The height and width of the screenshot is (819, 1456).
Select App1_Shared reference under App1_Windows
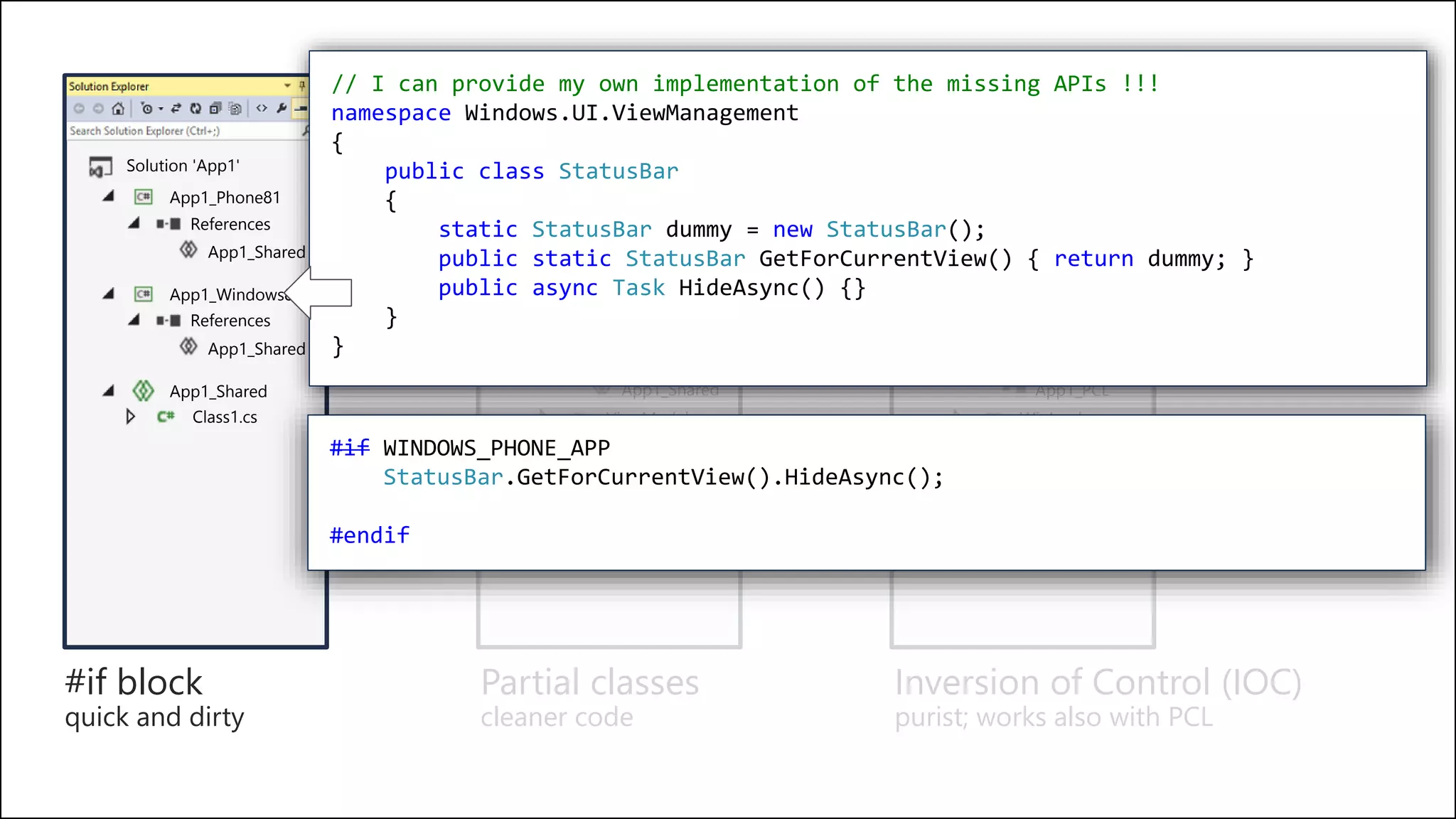pyautogui.click(x=257, y=348)
